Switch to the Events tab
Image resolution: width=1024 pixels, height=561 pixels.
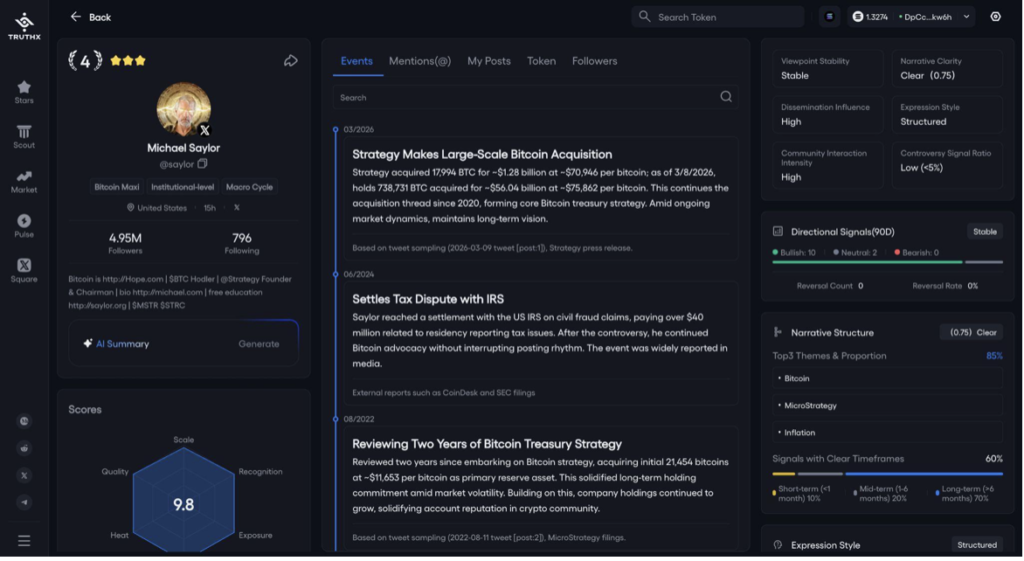tap(357, 61)
